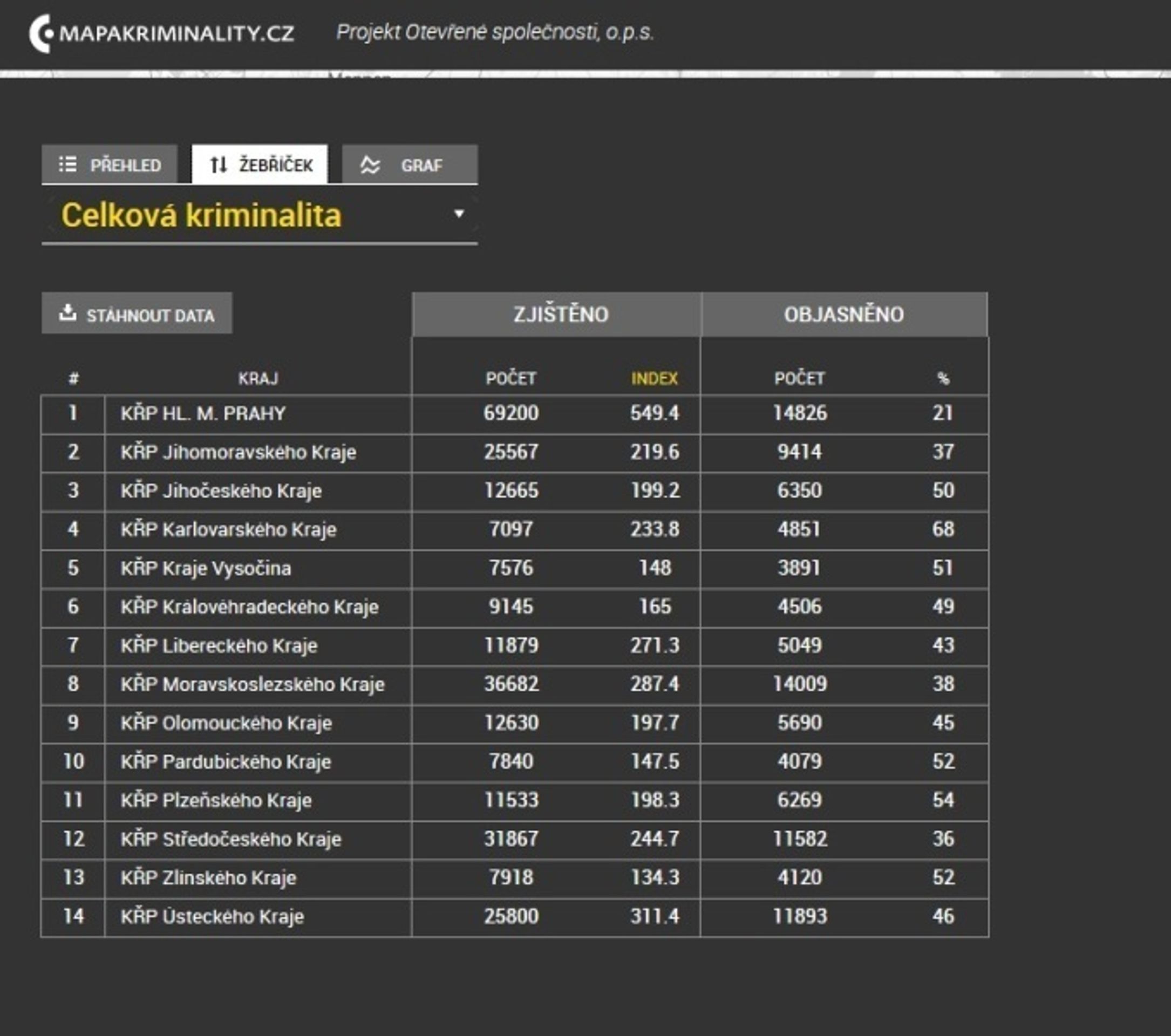Click the OBJASNĚNO column group header
This screenshot has width=1171, height=1036.
[x=845, y=315]
